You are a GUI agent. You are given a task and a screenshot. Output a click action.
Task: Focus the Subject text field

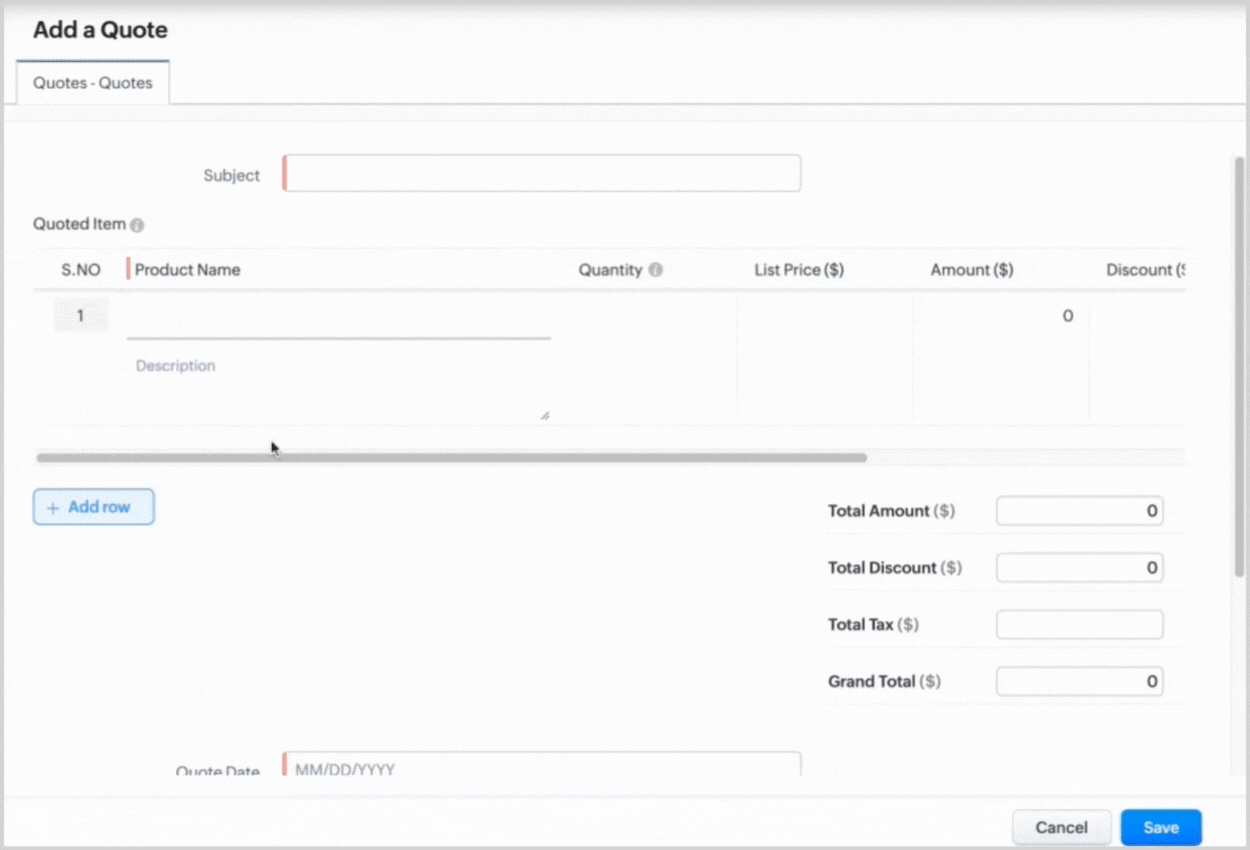point(542,173)
